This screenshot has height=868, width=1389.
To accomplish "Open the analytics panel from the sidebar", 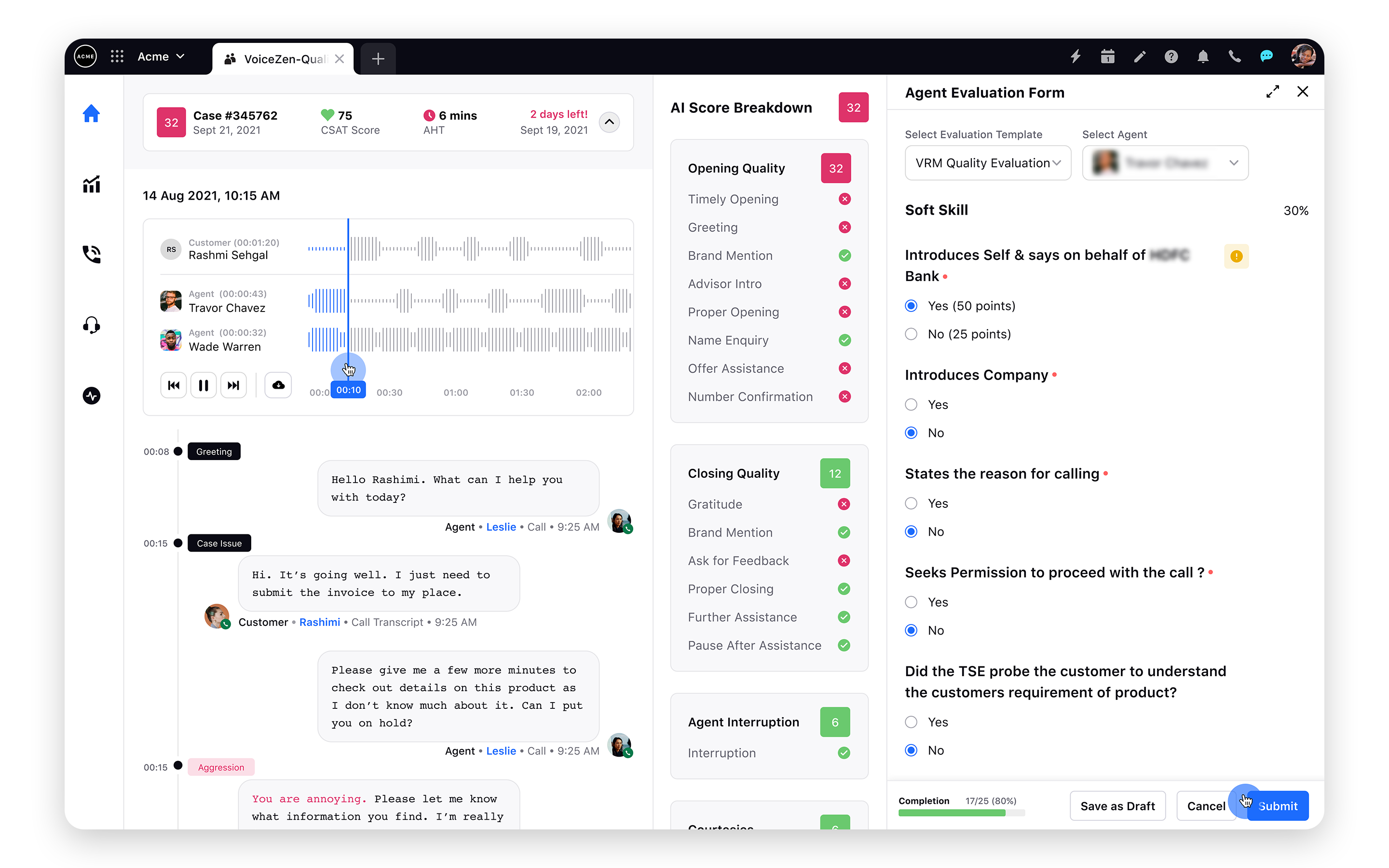I will [x=92, y=184].
